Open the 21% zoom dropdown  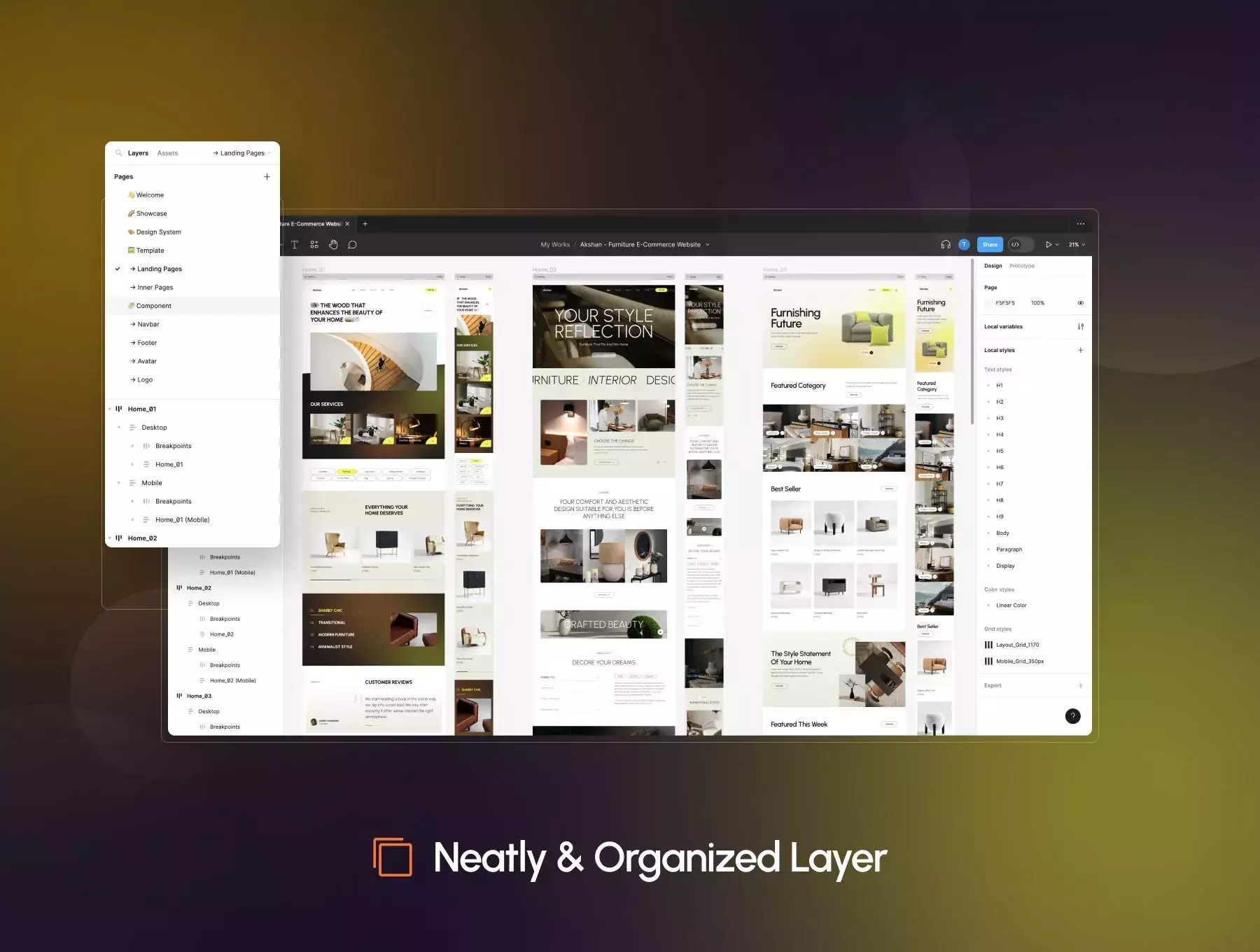tap(1077, 244)
